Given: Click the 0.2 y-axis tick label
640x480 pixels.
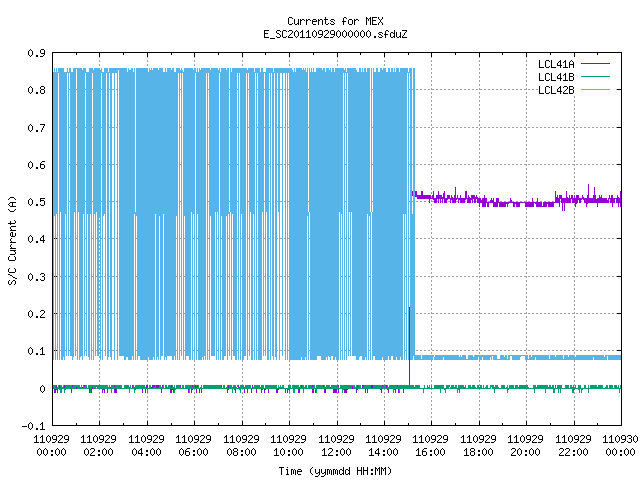Looking at the screenshot, I should 37,314.
